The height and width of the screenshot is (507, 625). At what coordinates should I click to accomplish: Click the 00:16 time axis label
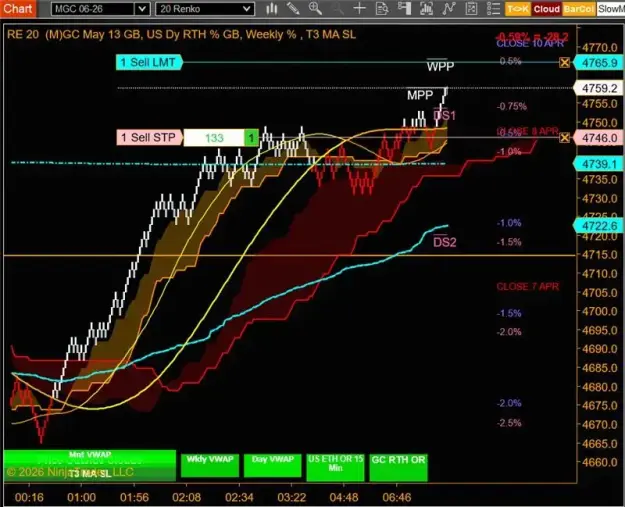click(x=29, y=497)
